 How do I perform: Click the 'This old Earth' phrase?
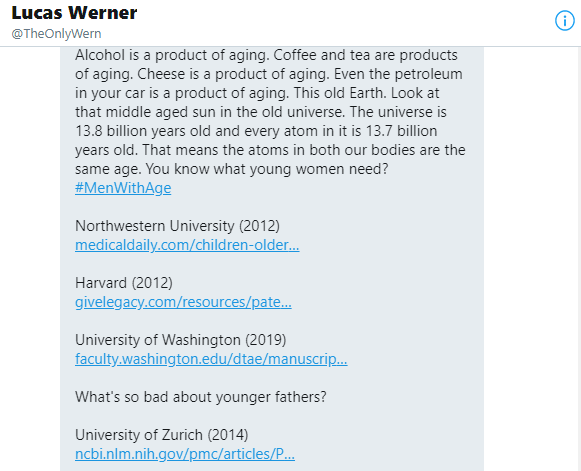(x=340, y=93)
